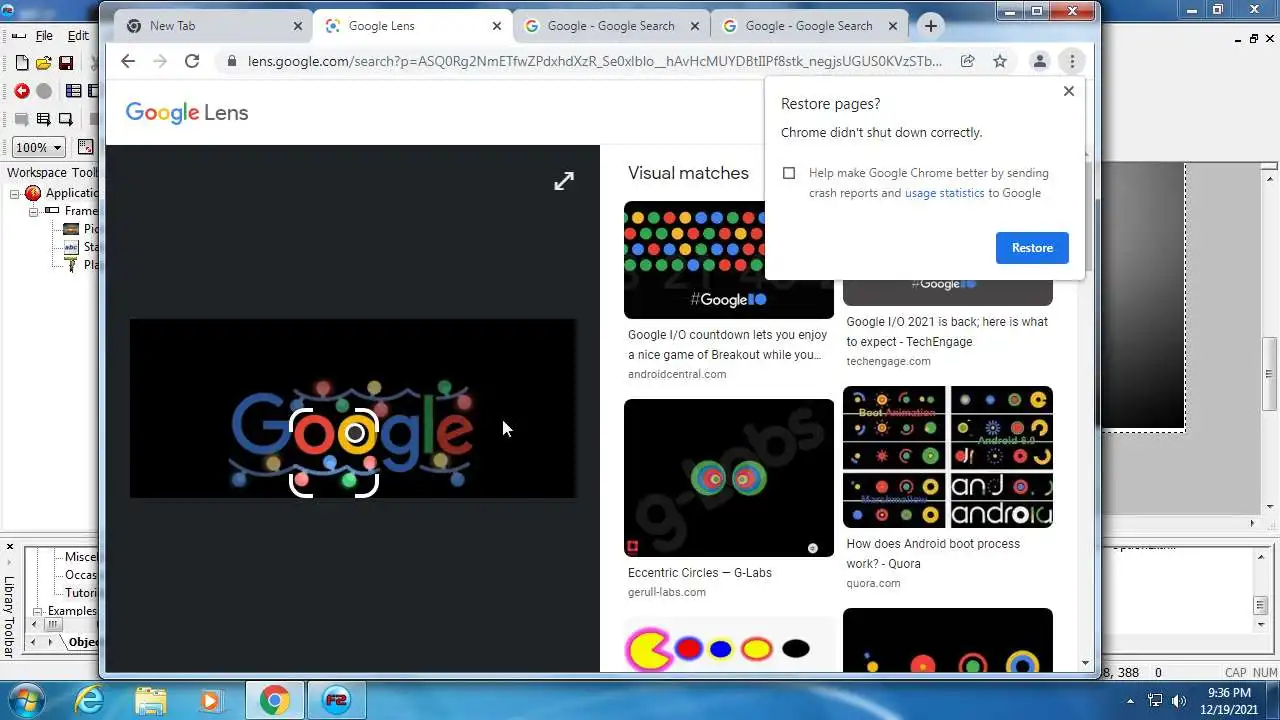Switch to the second Google - Google Search tab
Screen dimensions: 1280x720
tap(809, 26)
